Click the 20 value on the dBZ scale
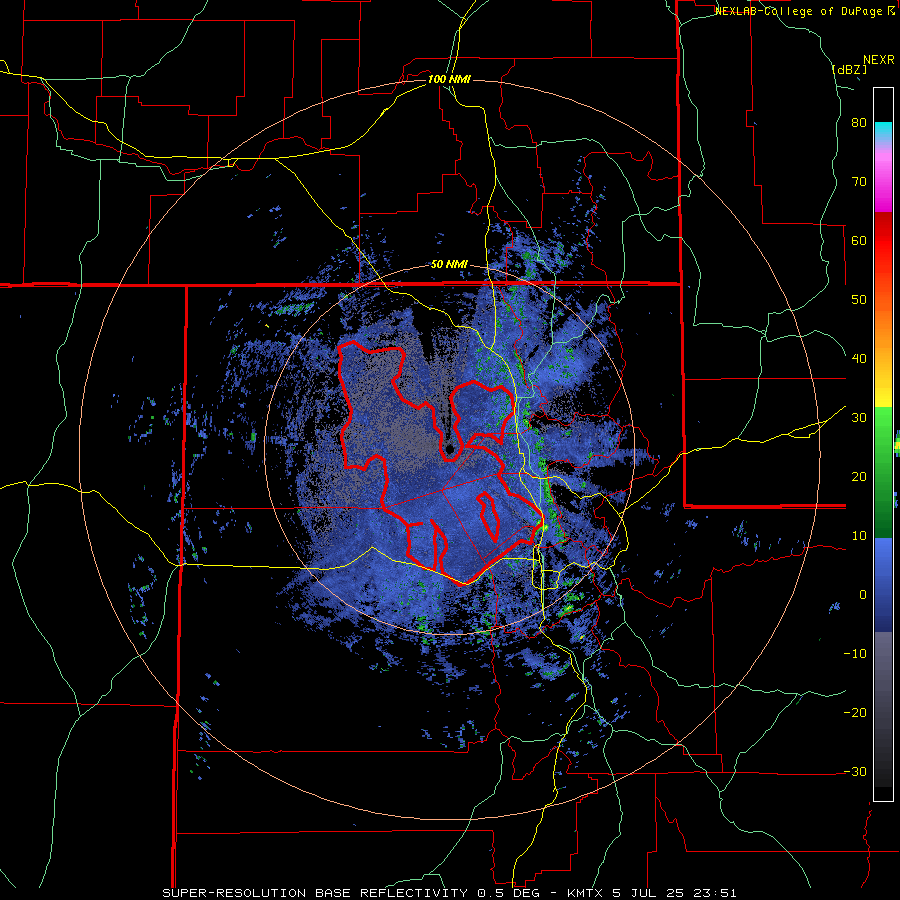 point(859,477)
